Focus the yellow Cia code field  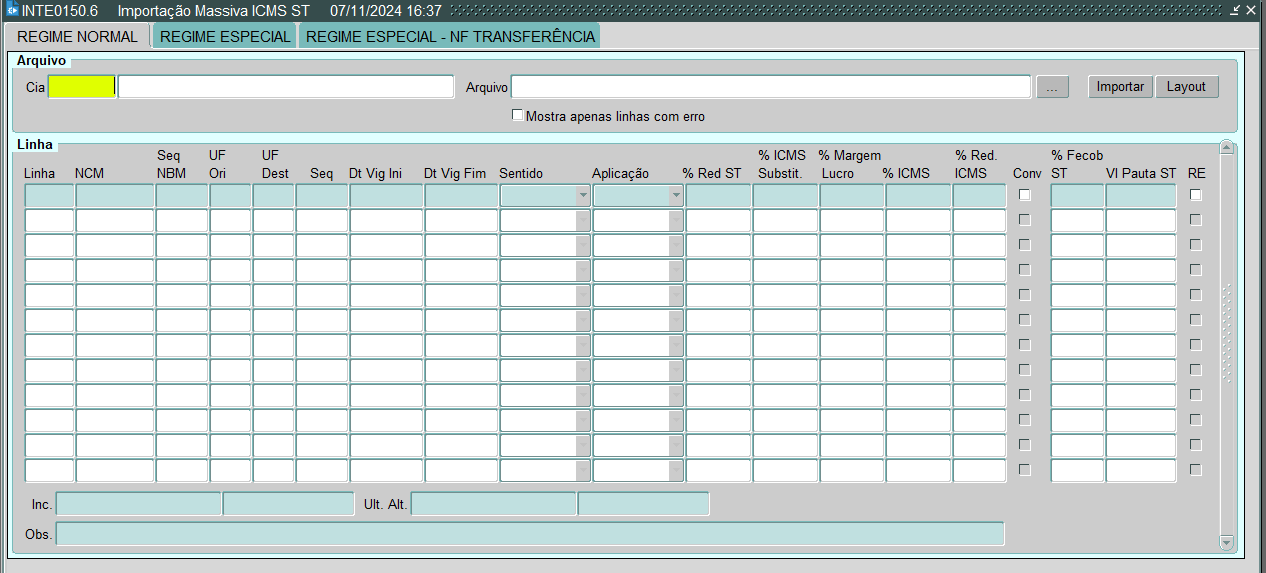point(82,87)
